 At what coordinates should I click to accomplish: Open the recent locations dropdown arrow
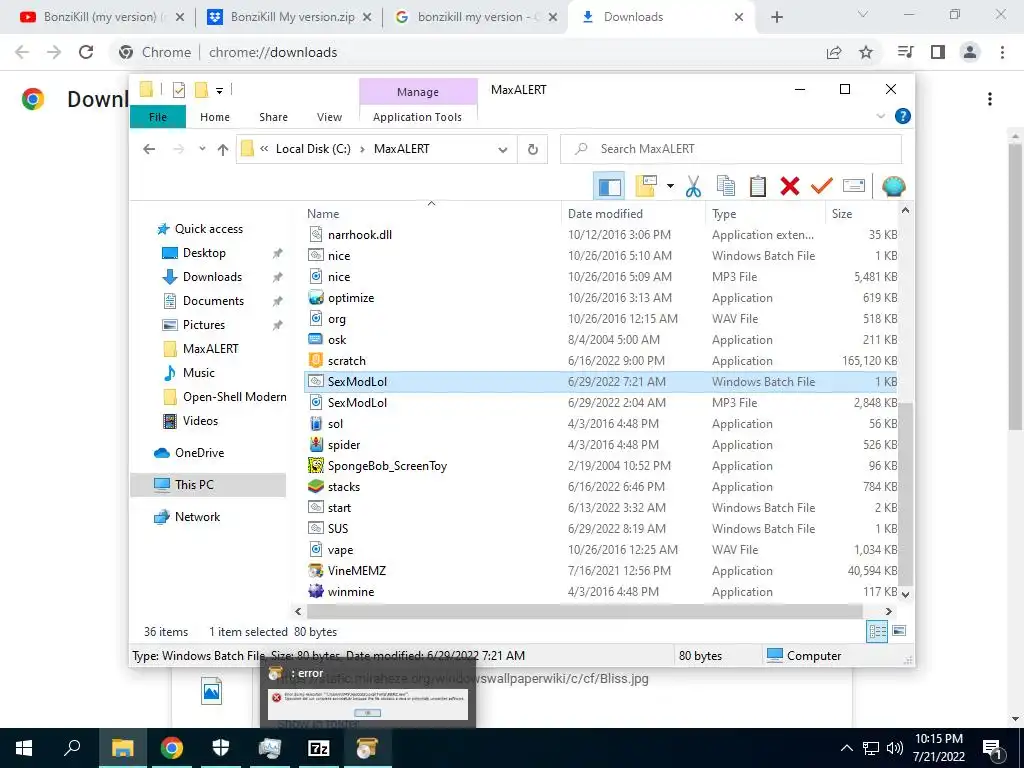[x=202, y=149]
